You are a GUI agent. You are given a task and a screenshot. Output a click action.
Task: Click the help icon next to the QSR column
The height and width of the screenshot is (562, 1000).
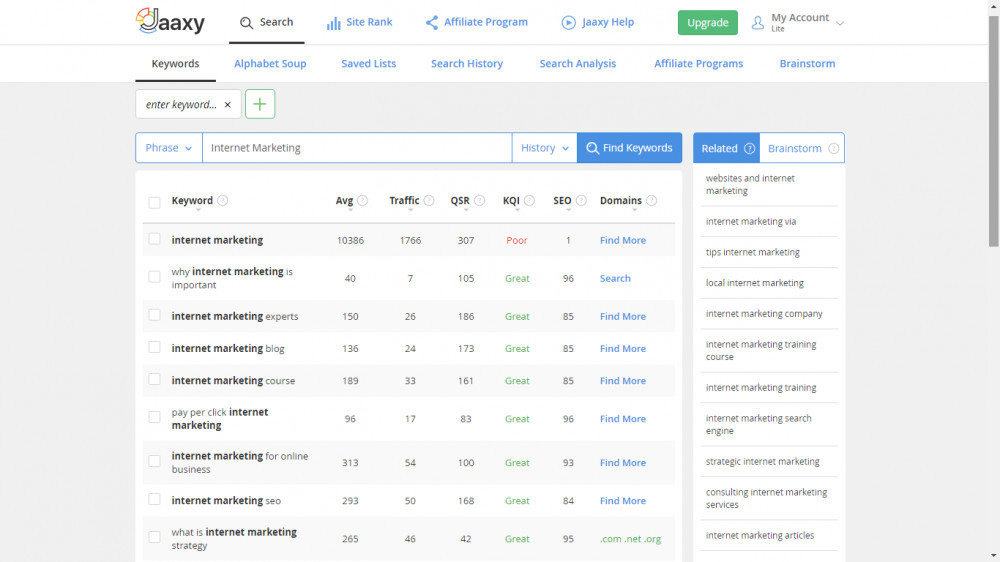pyautogui.click(x=480, y=200)
